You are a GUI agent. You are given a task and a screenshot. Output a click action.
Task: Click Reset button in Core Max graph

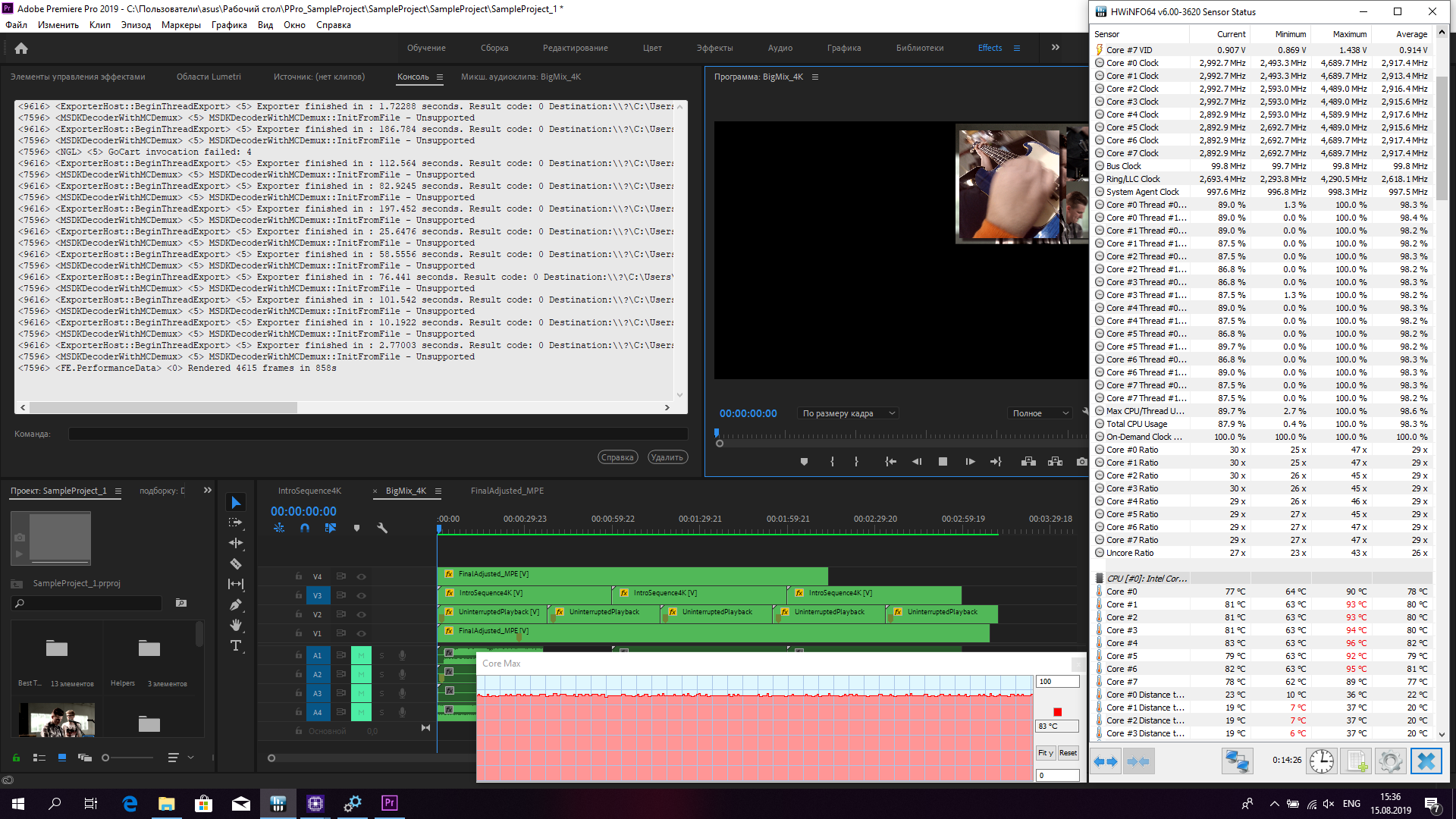tap(1068, 753)
